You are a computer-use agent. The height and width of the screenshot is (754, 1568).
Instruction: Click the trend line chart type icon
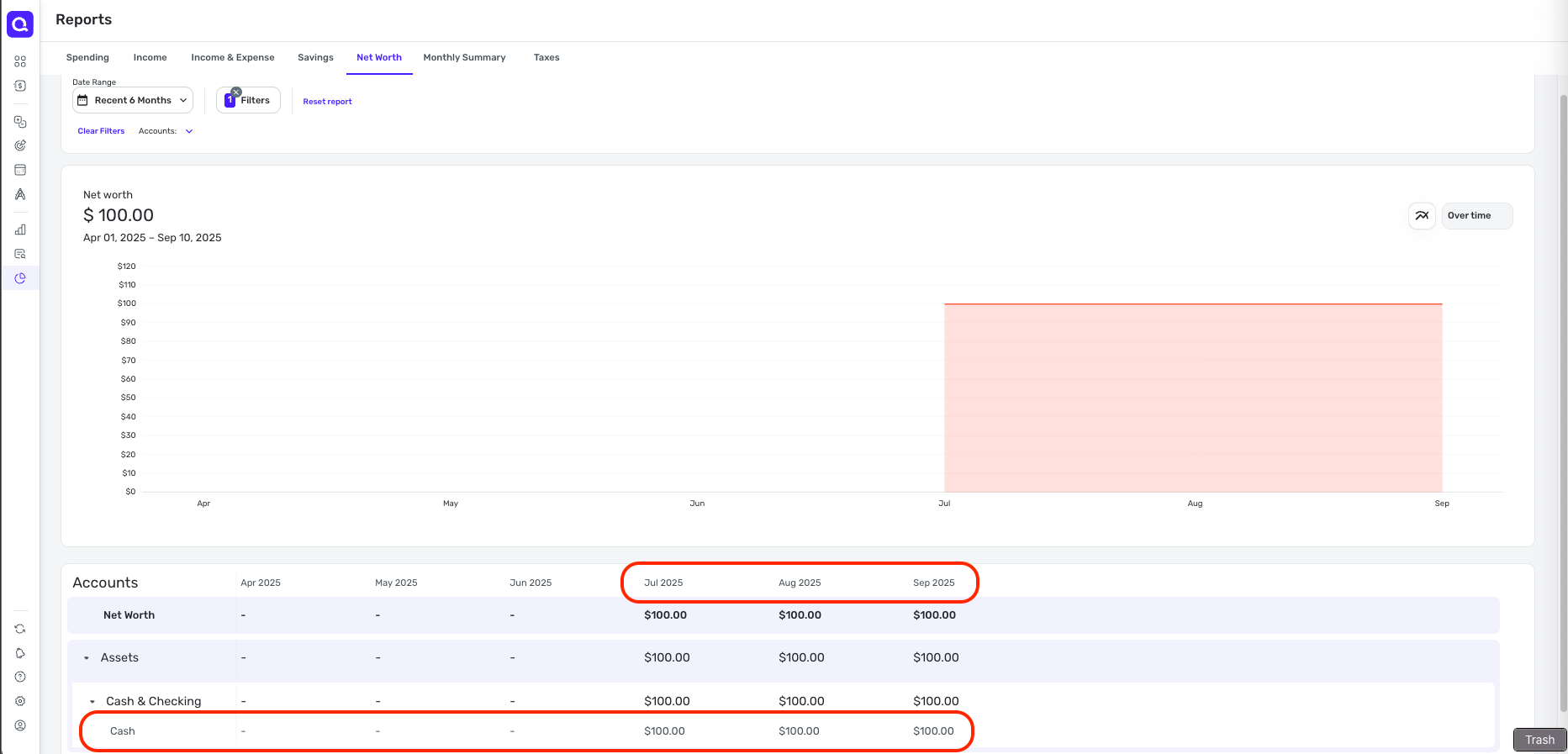click(x=1422, y=216)
